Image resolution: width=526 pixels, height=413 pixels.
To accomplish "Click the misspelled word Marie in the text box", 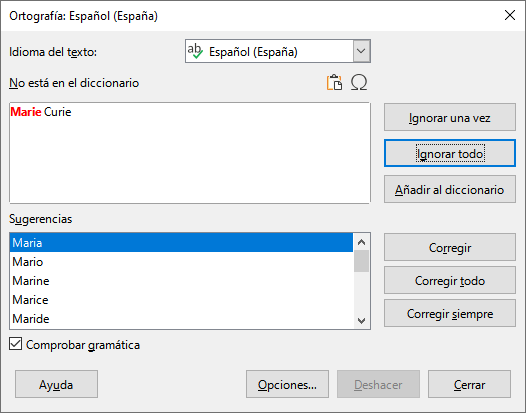I will [x=26, y=112].
